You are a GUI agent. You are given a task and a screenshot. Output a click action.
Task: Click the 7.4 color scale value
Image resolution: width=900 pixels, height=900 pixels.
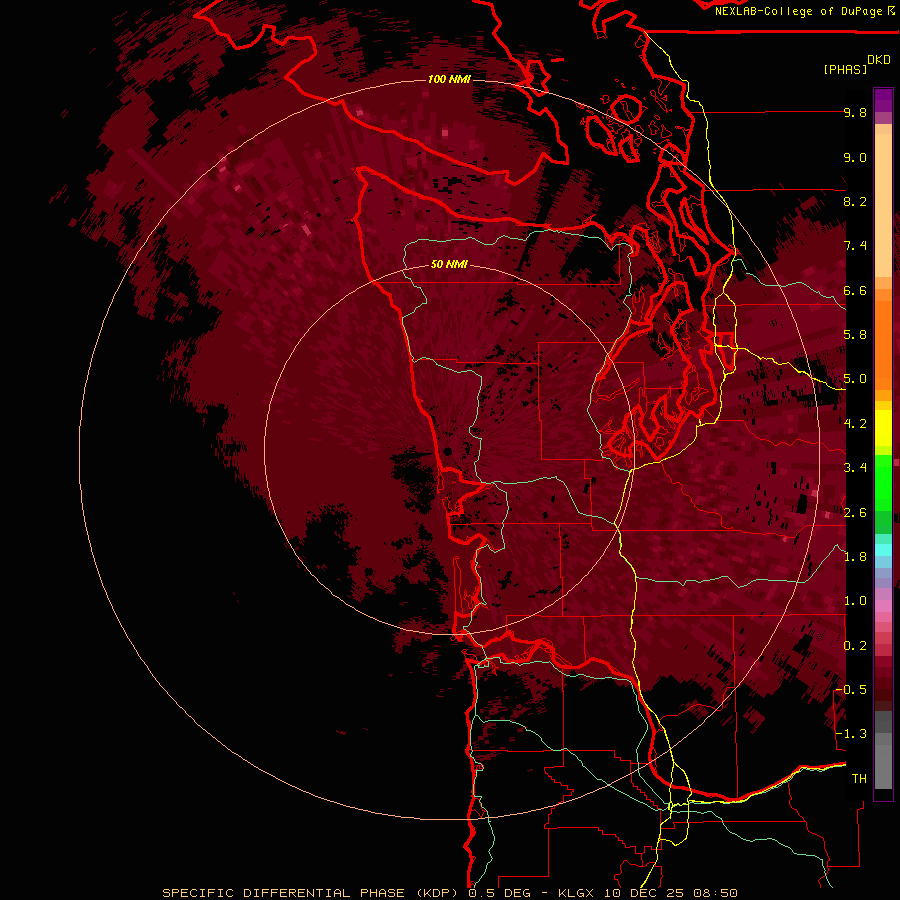(x=855, y=246)
